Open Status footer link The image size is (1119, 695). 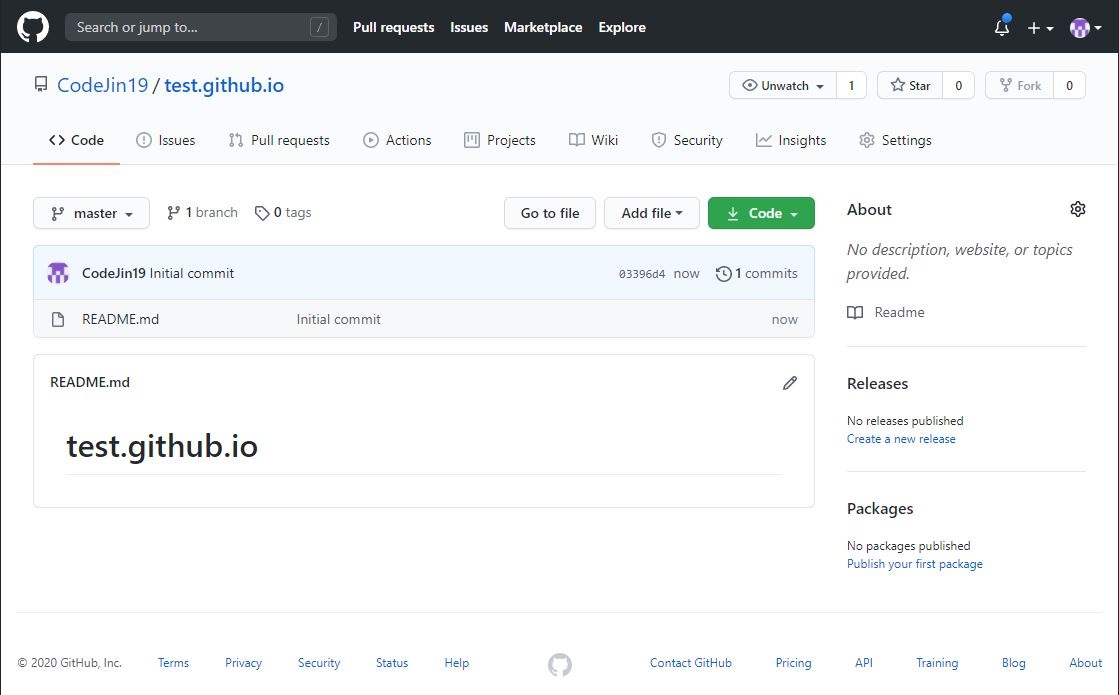[x=392, y=663]
